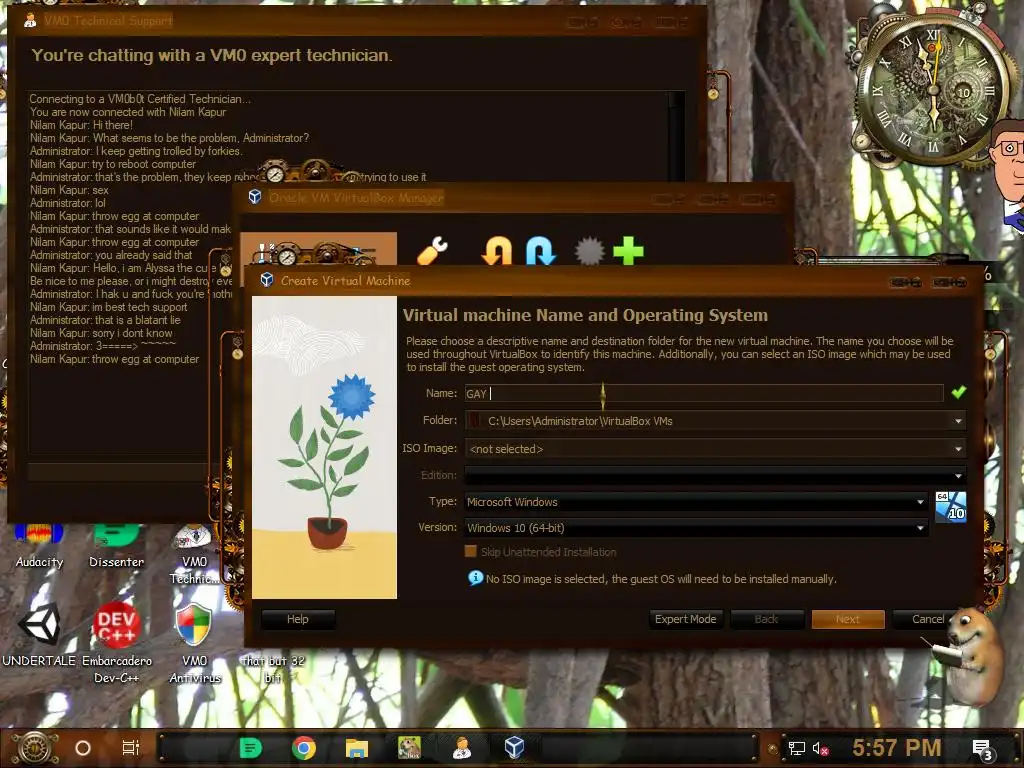The image size is (1024, 768).
Task: Click the Name field containing GAY
Action: (x=704, y=393)
